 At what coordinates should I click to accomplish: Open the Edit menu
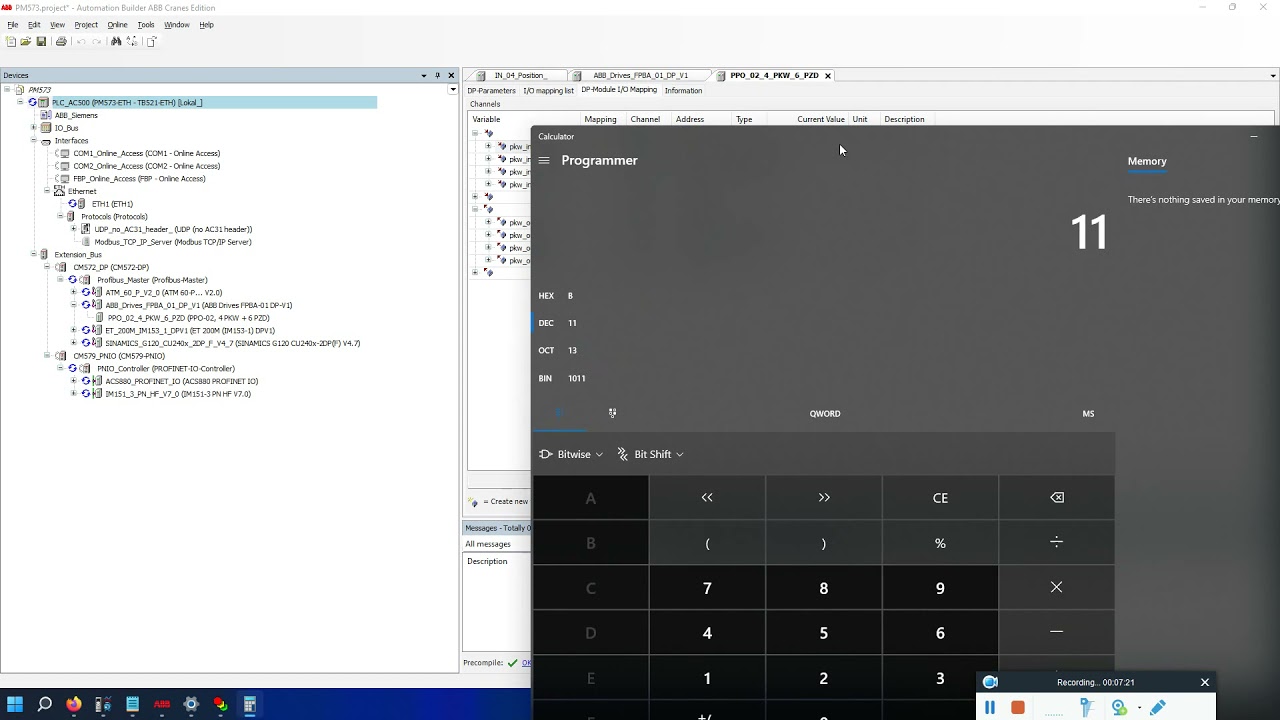(x=34, y=24)
